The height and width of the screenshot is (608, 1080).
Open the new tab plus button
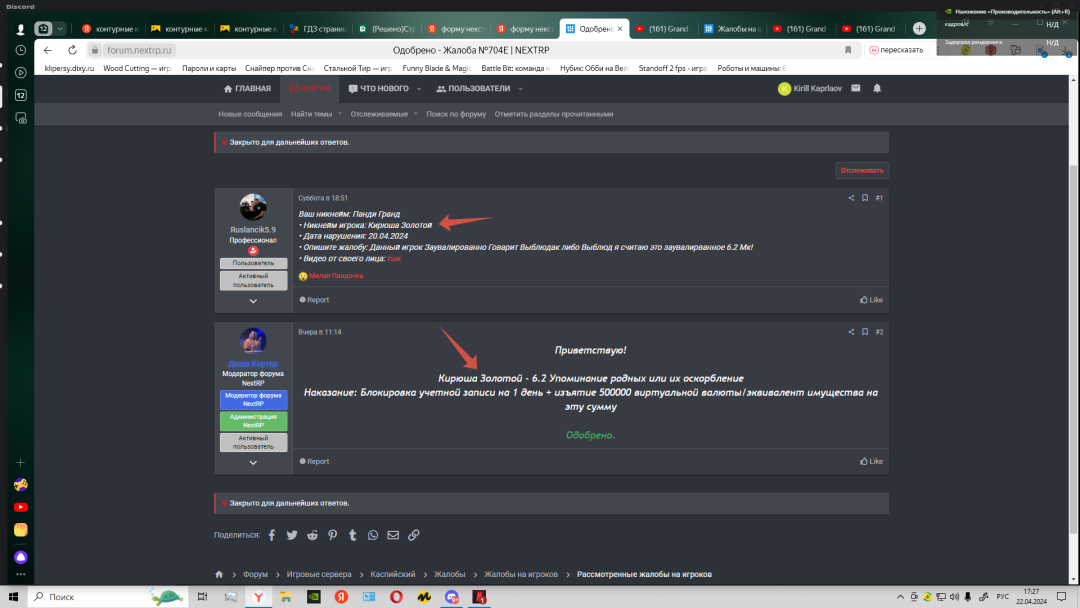coord(920,28)
